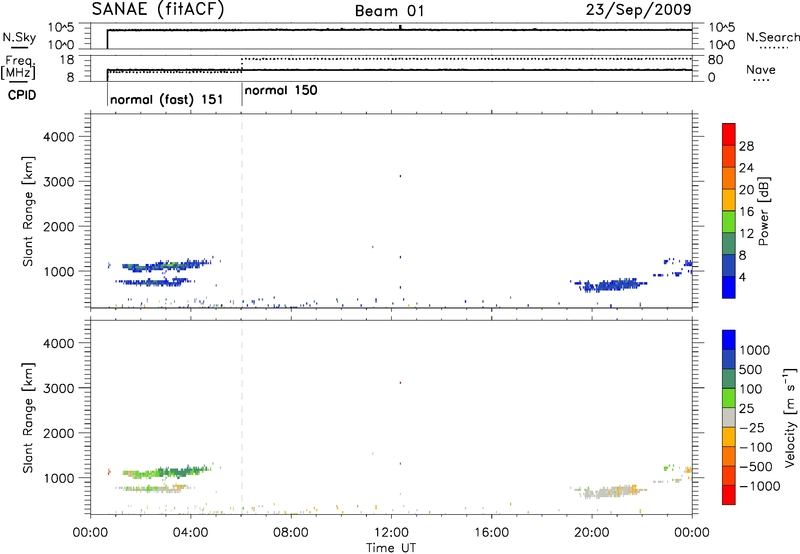Click the 'Power [dB]' color bar label
The height and width of the screenshot is (554, 800).
(x=764, y=211)
